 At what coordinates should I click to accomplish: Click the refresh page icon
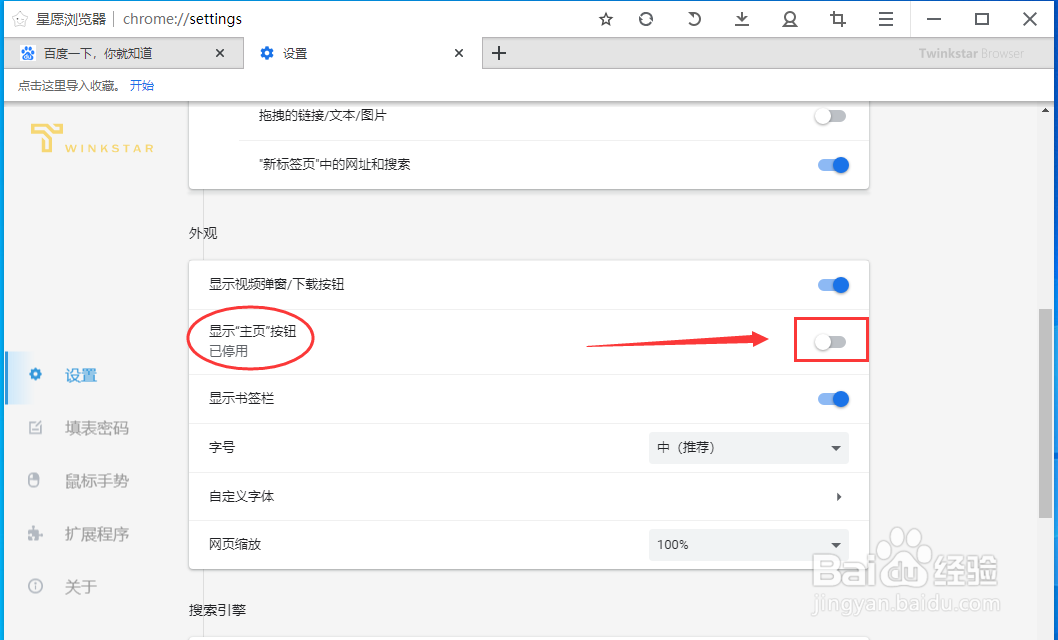click(x=648, y=18)
